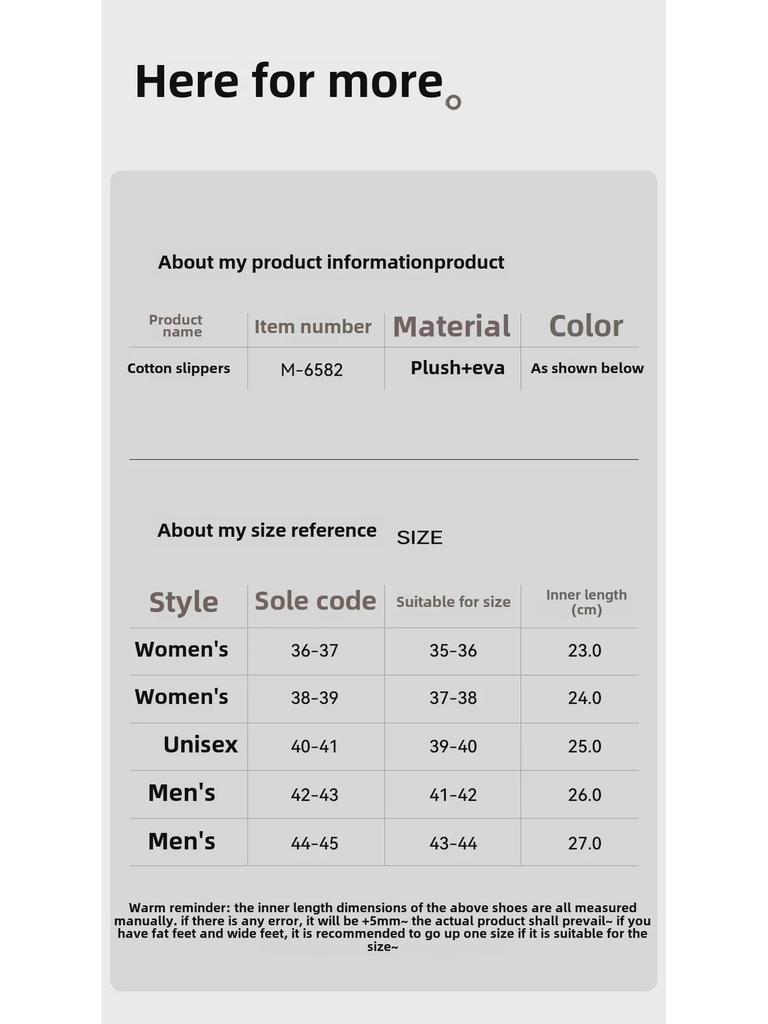This screenshot has height=1024, width=768.
Task: Select the Unisex style row label
Action: tap(200, 745)
